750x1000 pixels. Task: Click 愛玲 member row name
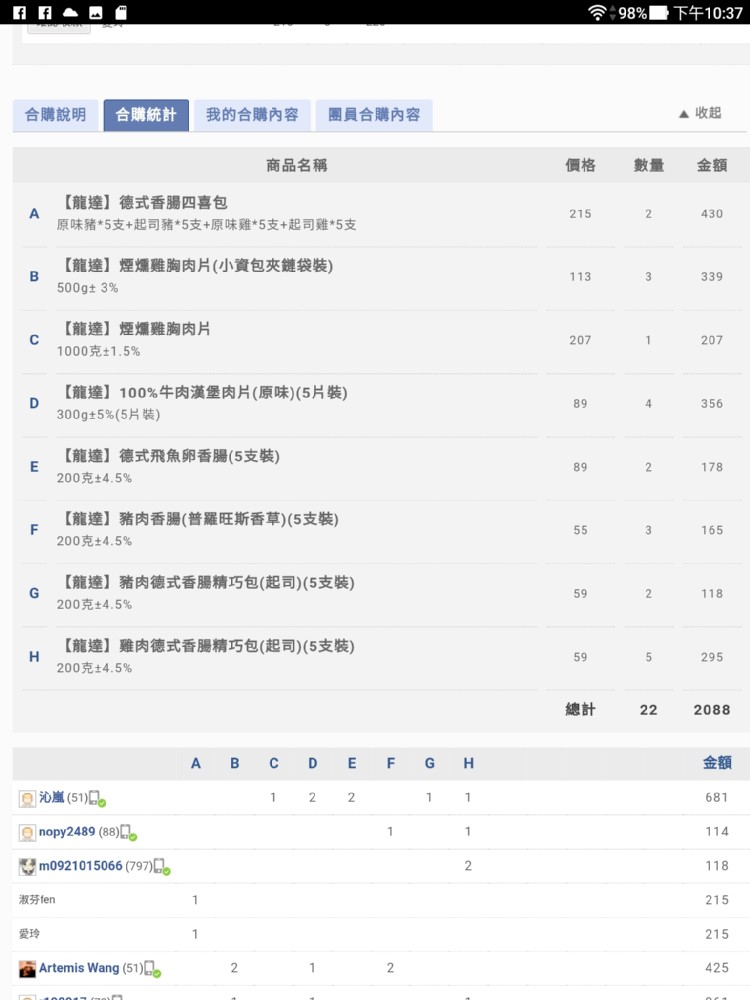(x=29, y=934)
